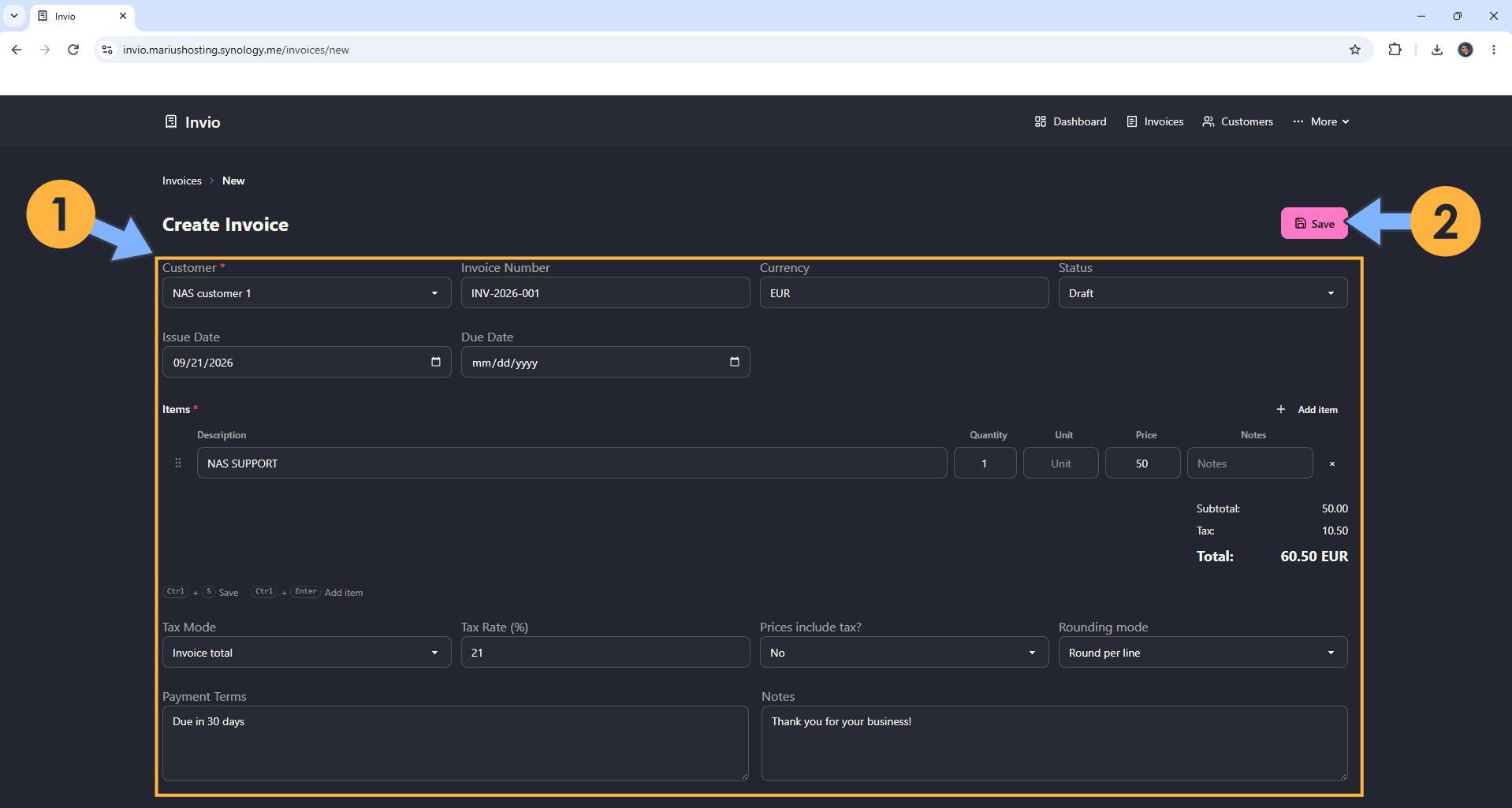Add a new item row
This screenshot has height=808, width=1512.
[1307, 409]
